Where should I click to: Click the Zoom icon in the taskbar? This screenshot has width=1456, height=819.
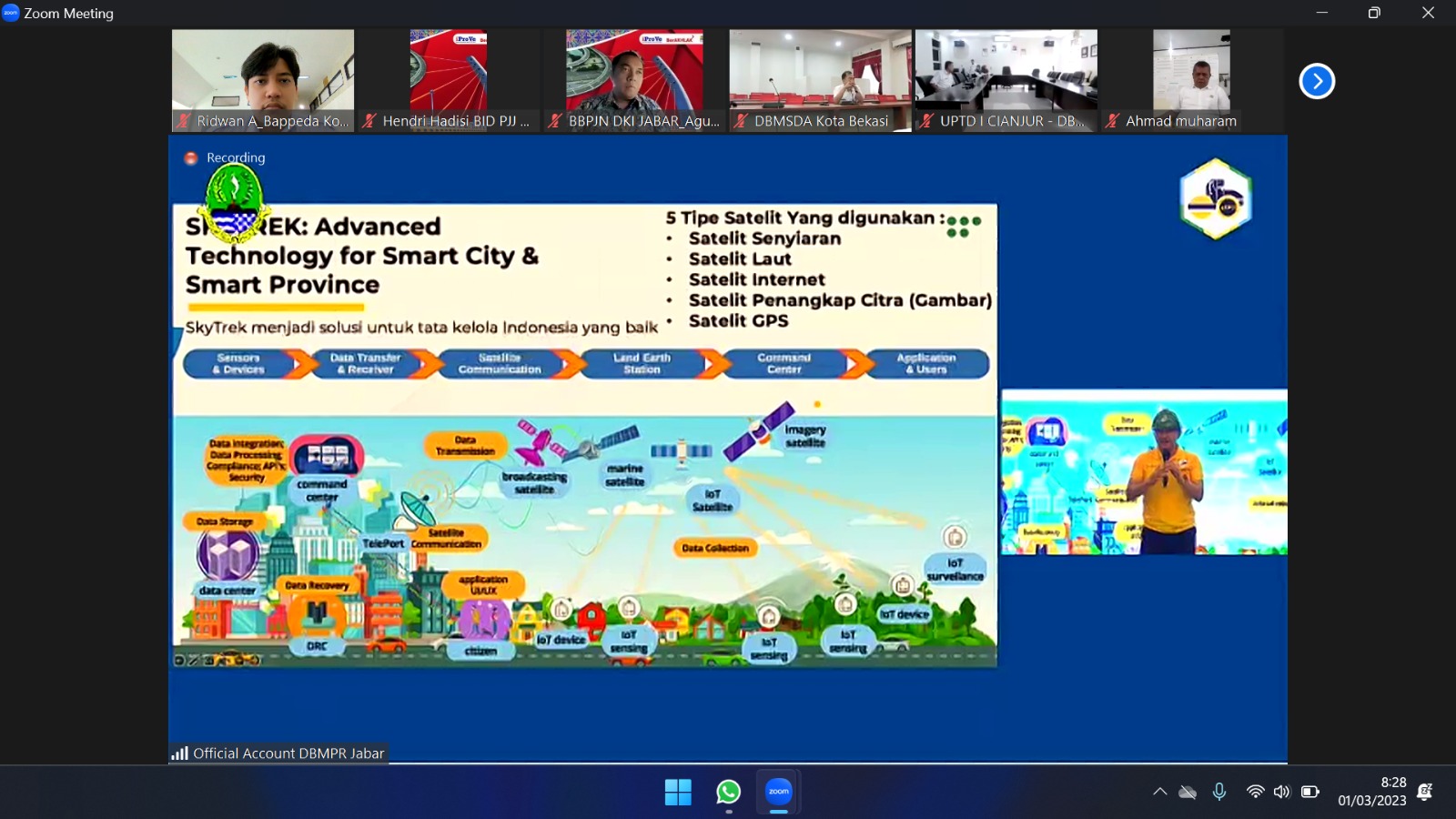779,792
